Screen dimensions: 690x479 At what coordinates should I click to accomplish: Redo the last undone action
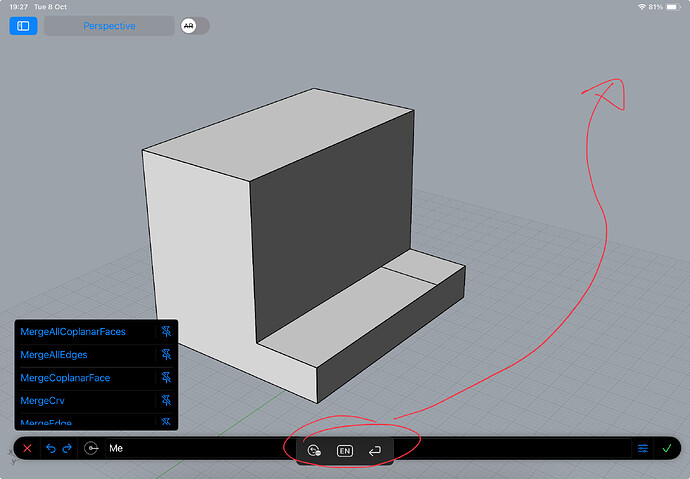(67, 448)
